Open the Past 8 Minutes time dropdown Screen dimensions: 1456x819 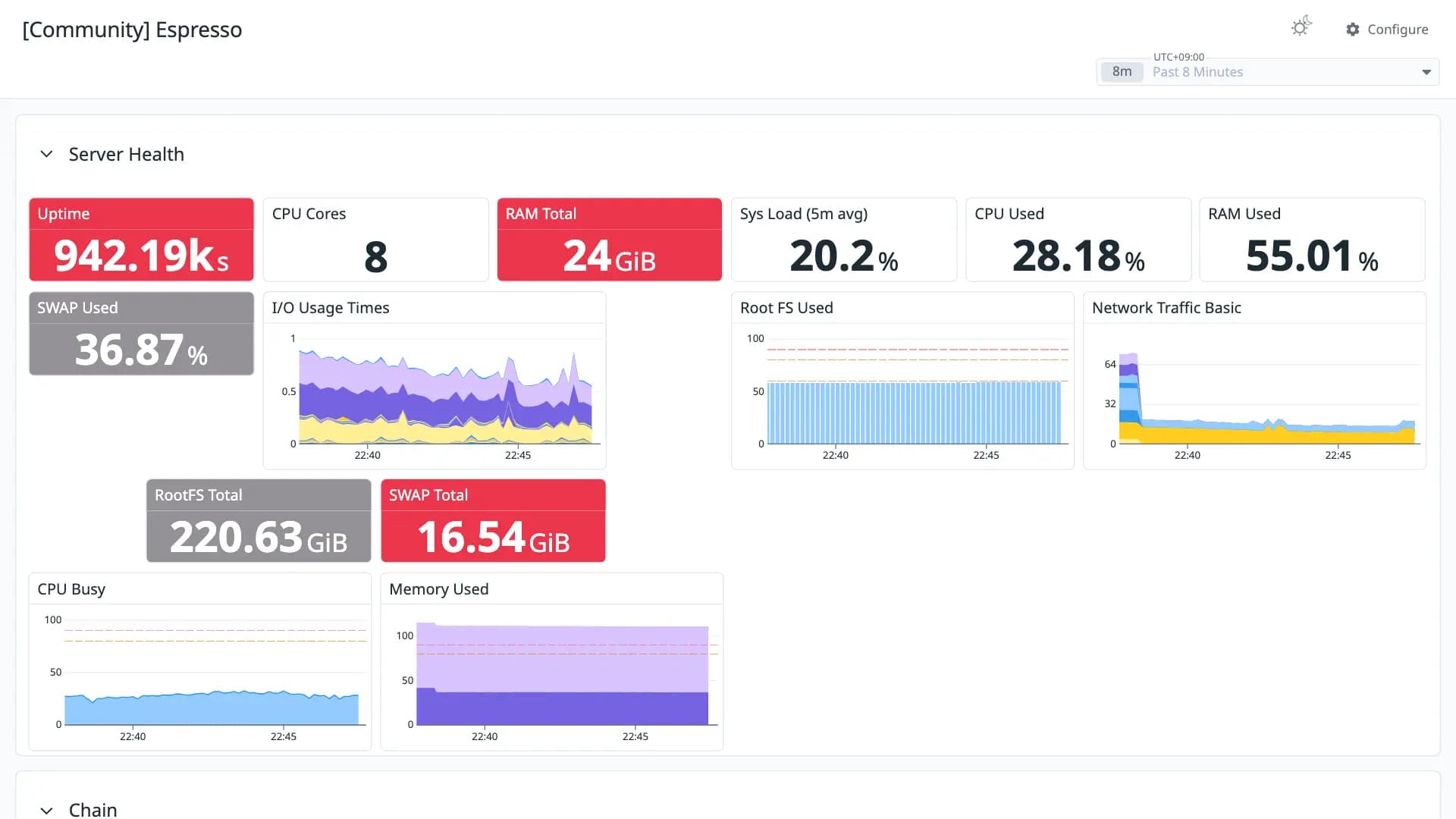pyautogui.click(x=1268, y=72)
